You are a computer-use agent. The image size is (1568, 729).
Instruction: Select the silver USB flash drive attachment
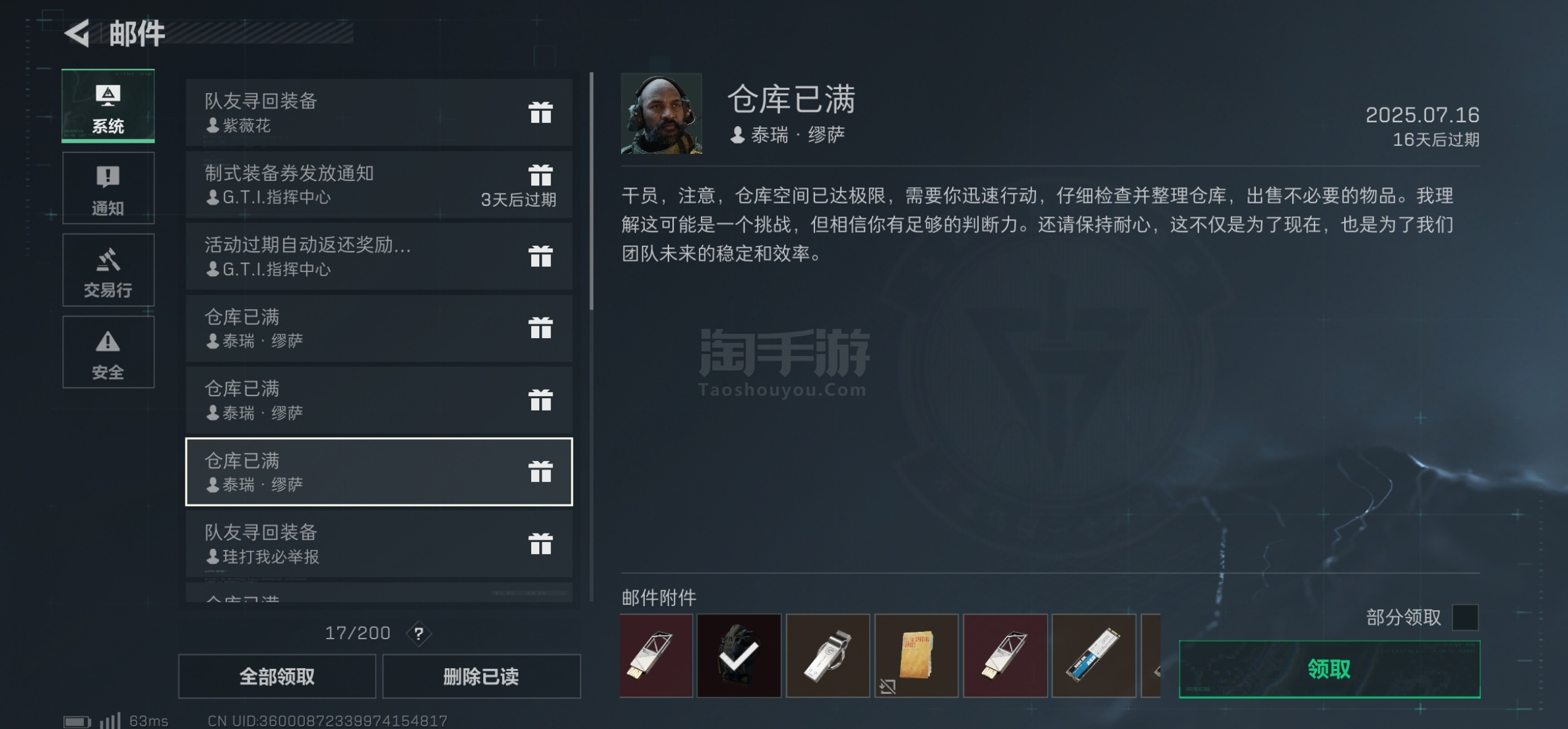pos(828,656)
